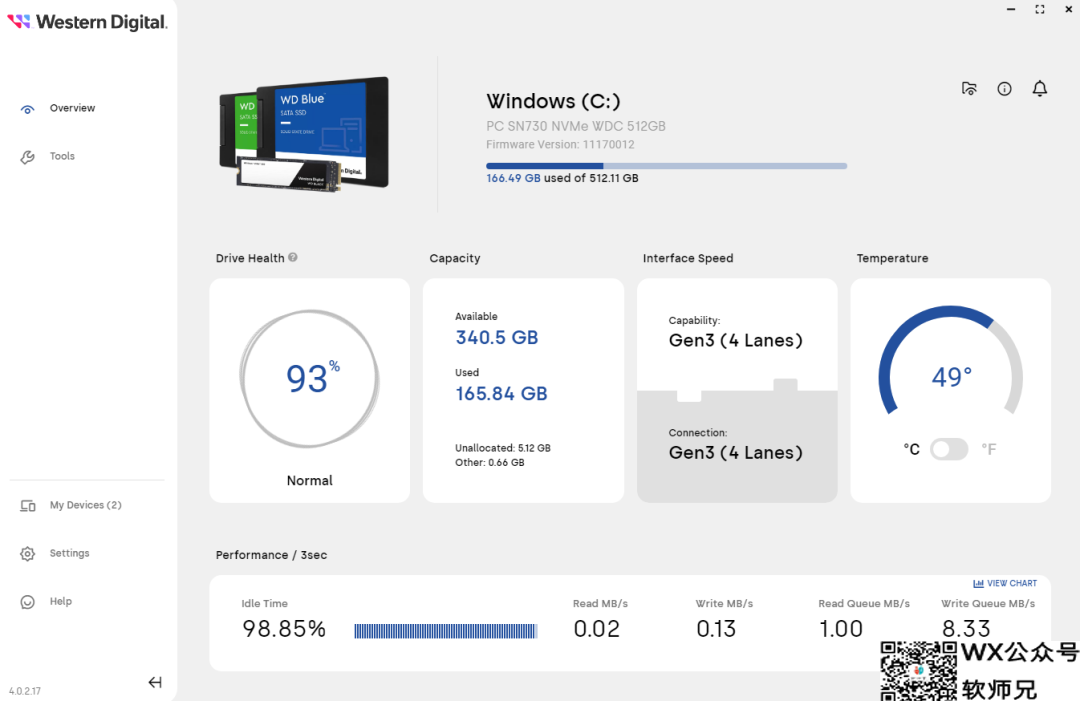Open the Overview section
This screenshot has width=1080, height=701.
click(x=72, y=108)
